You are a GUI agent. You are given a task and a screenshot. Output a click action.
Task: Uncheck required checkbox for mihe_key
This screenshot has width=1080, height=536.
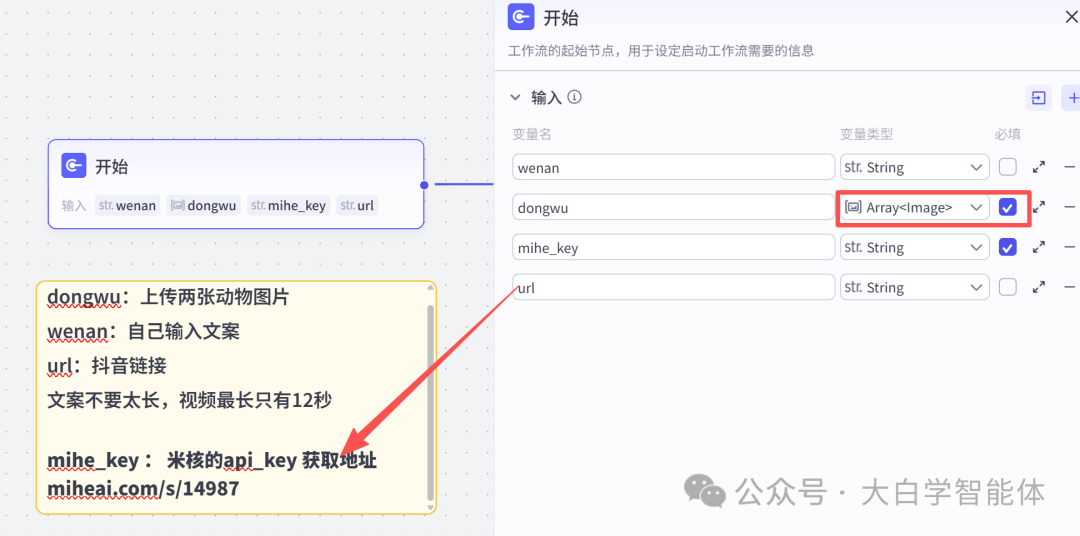(1008, 247)
